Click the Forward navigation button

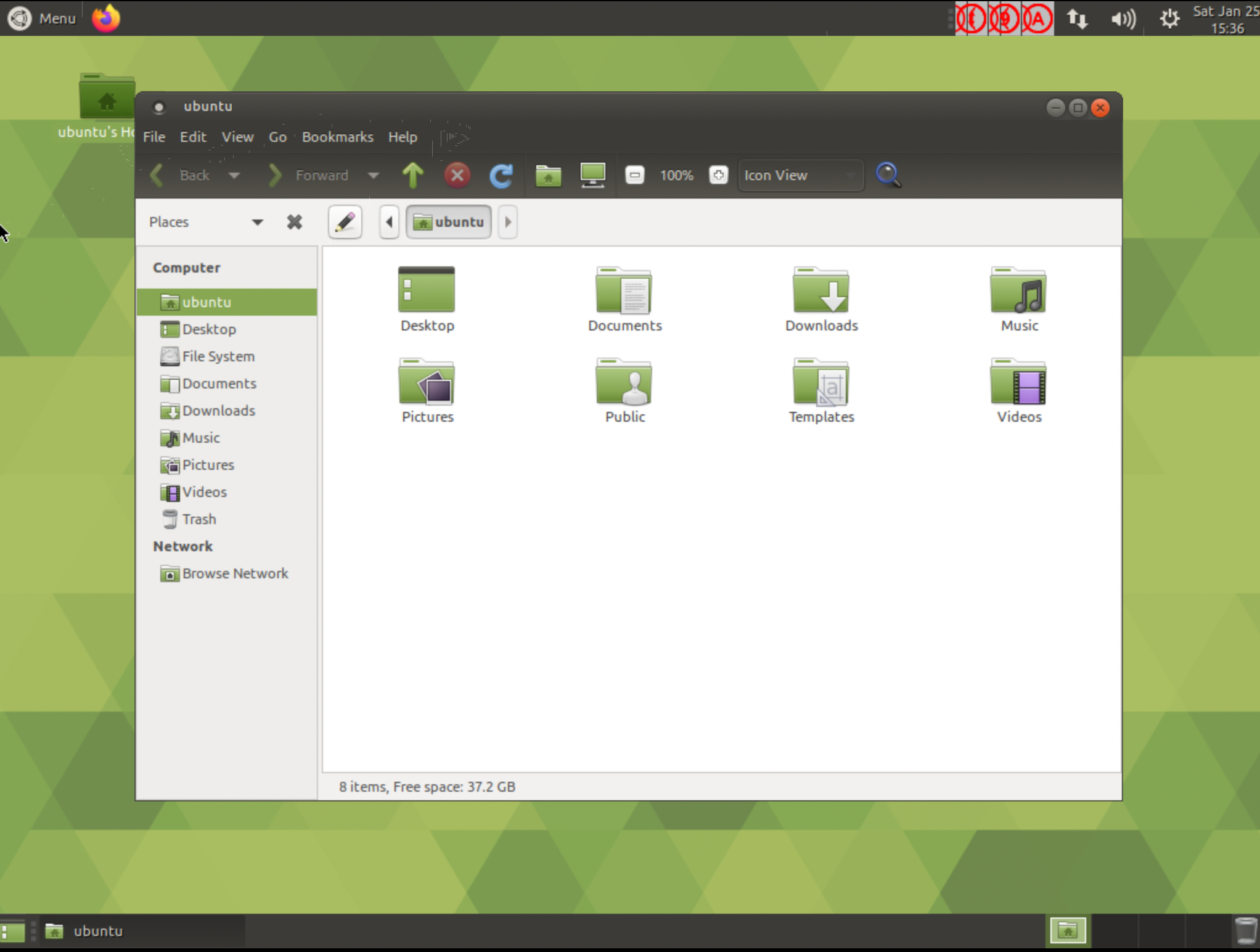pyautogui.click(x=275, y=175)
